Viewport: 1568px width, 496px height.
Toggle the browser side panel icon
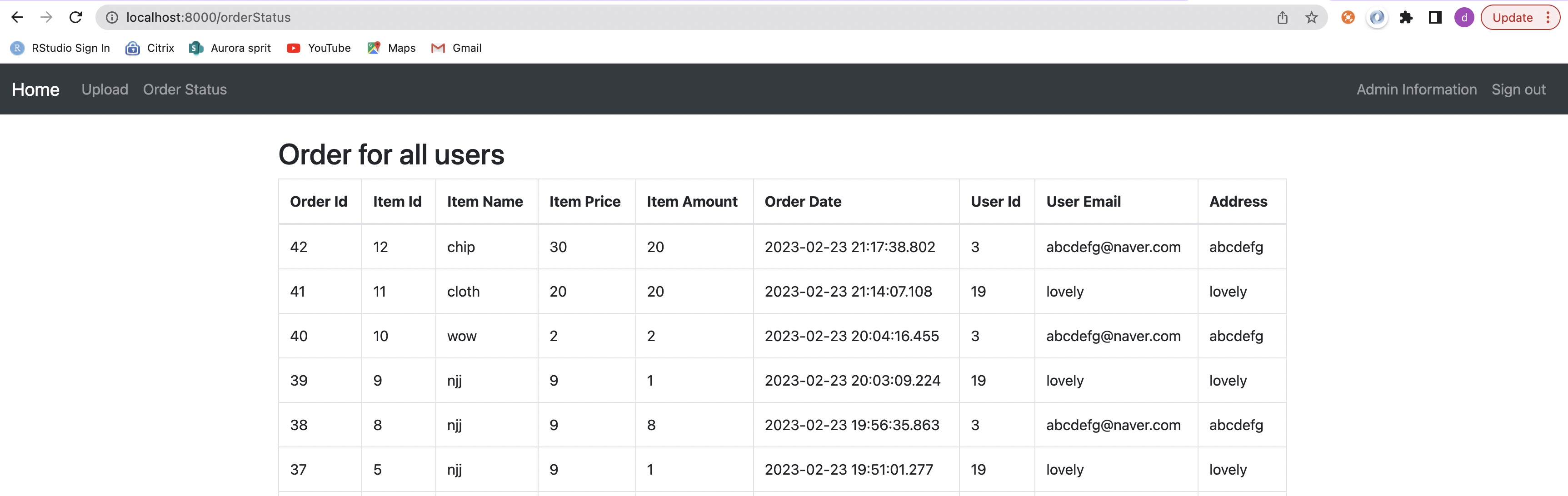point(1435,18)
